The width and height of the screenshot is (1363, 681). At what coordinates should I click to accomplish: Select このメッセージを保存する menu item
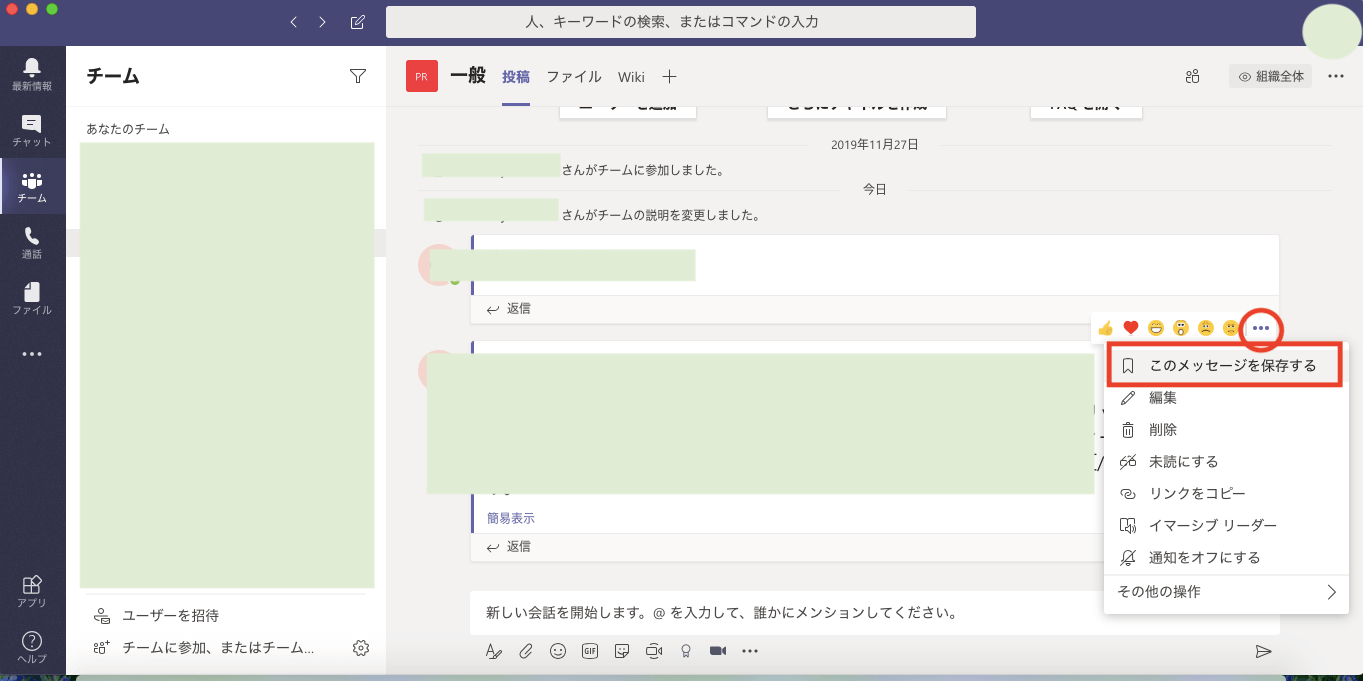[1225, 365]
